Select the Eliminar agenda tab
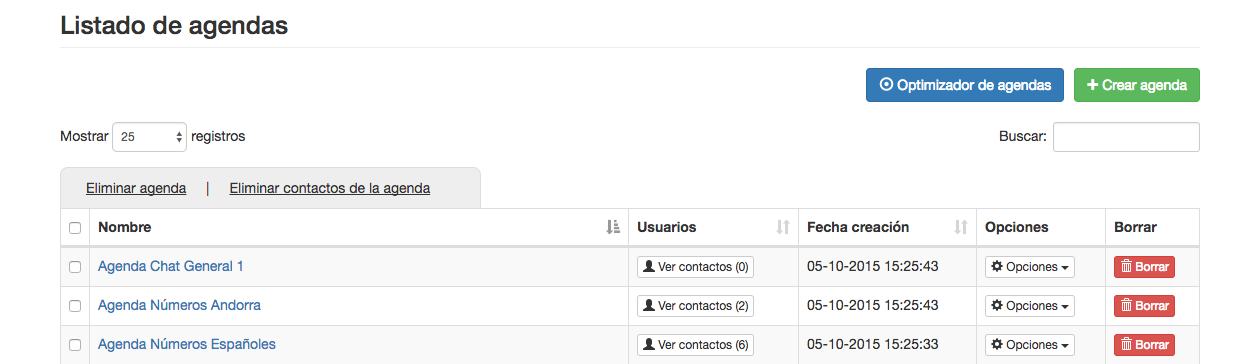This screenshot has width=1248, height=364. coord(136,188)
